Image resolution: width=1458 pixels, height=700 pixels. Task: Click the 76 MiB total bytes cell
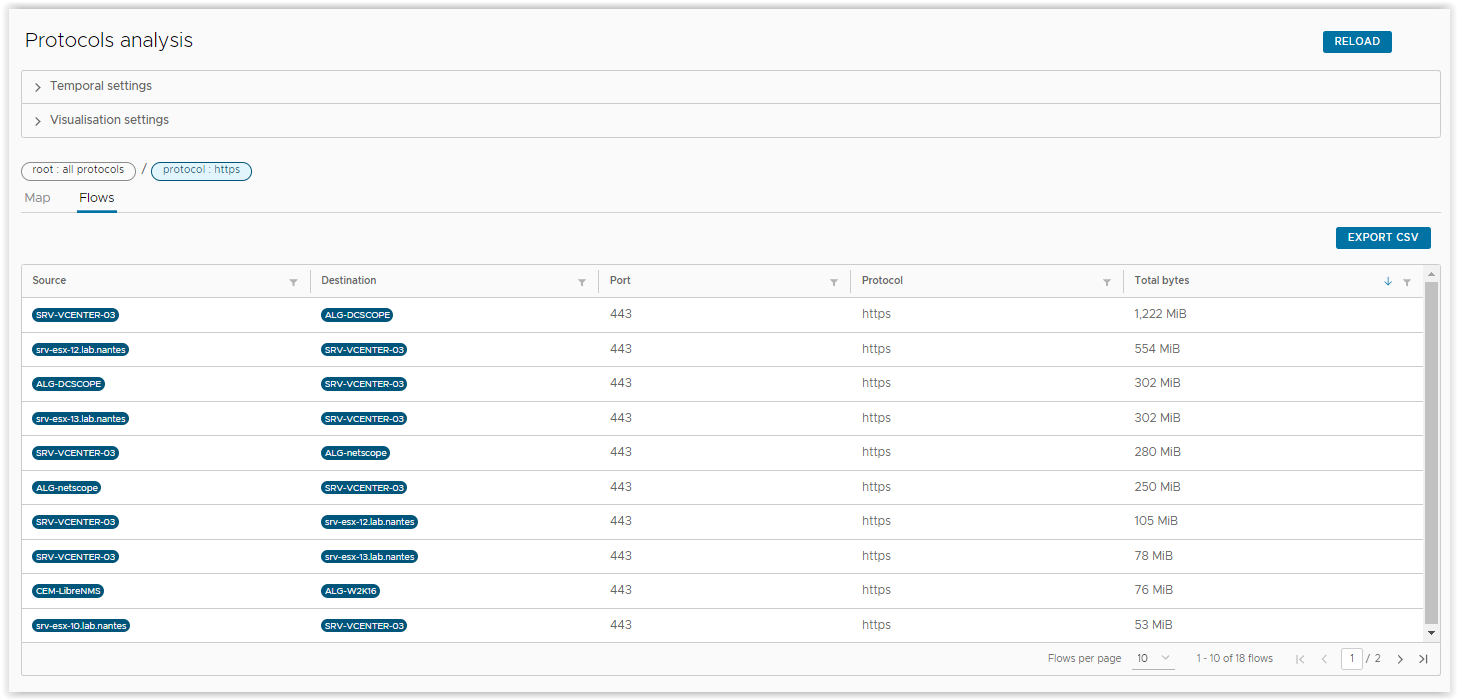coord(1153,590)
